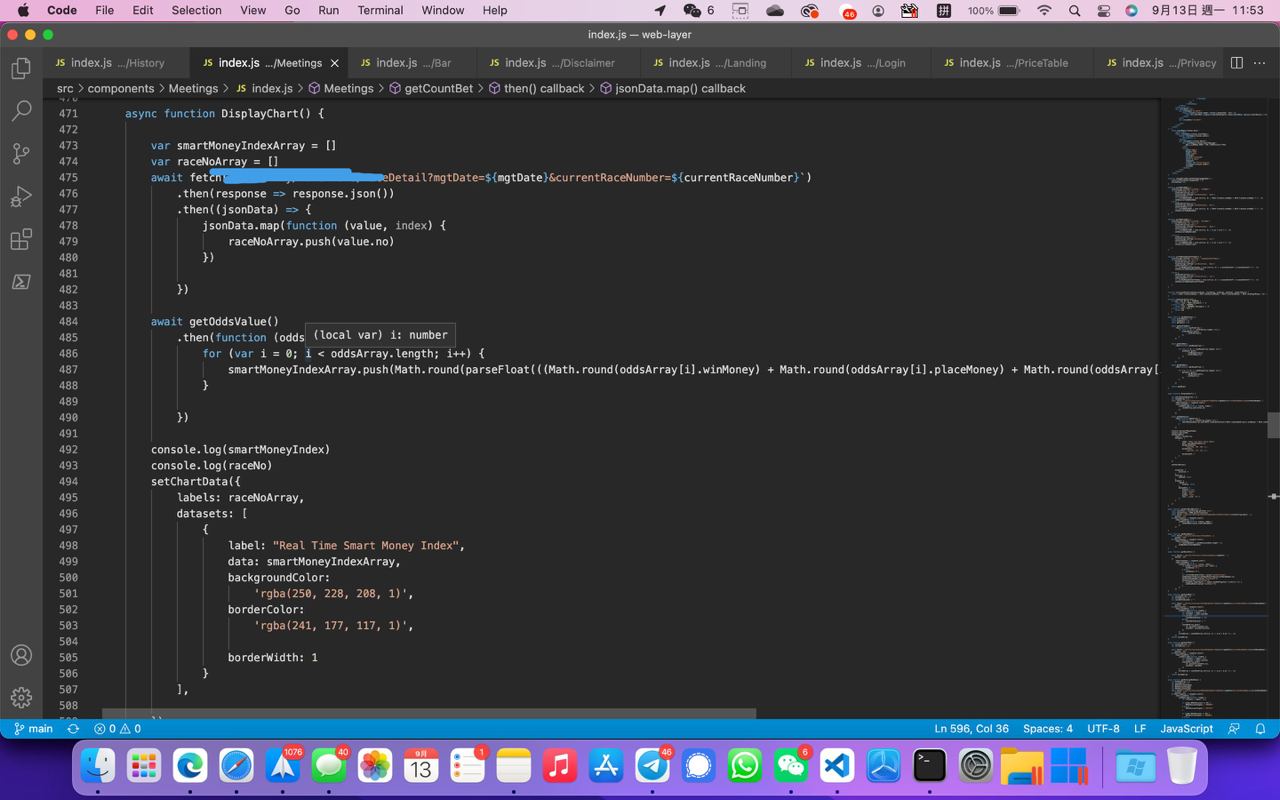Open Run and Debug view
Image resolution: width=1280 pixels, height=800 pixels.
point(21,197)
